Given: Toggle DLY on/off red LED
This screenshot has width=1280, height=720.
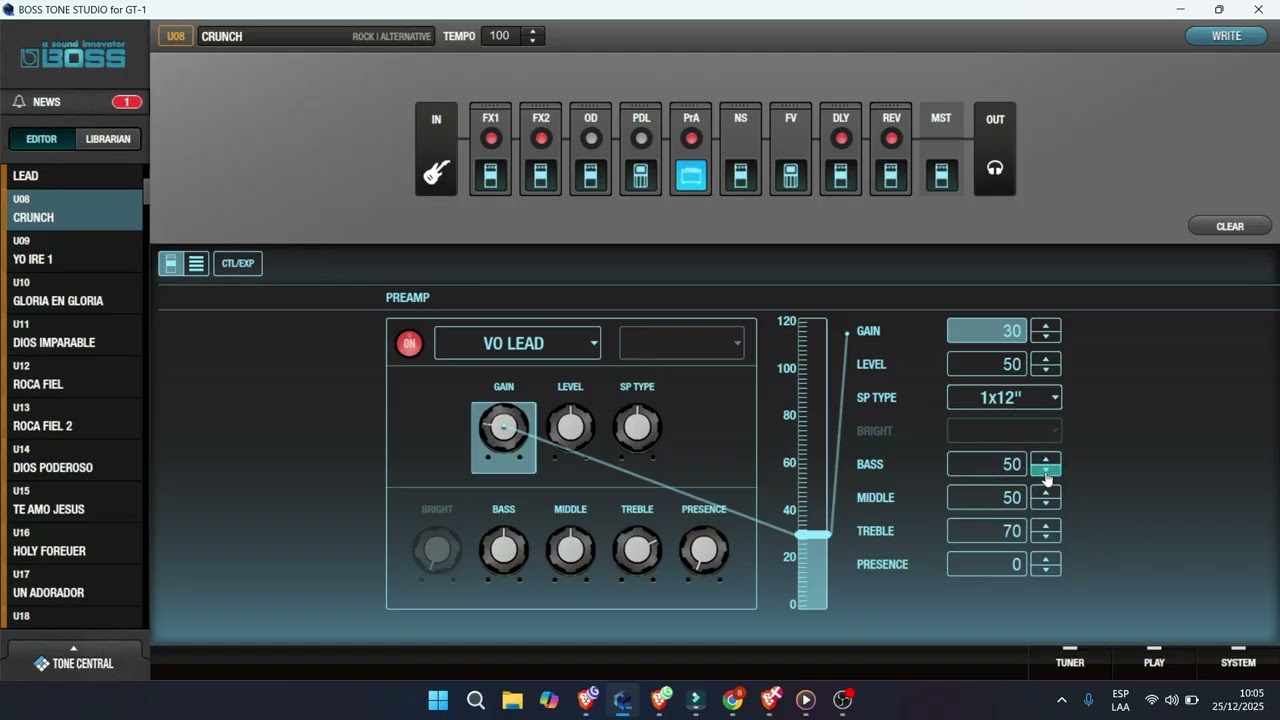Looking at the screenshot, I should click(841, 138).
